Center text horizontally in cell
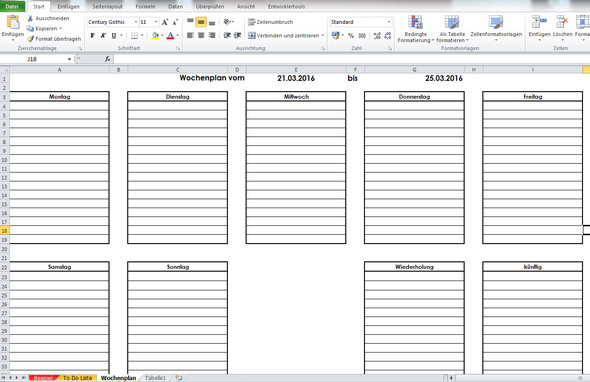Image resolution: width=590 pixels, height=382 pixels. (x=201, y=35)
